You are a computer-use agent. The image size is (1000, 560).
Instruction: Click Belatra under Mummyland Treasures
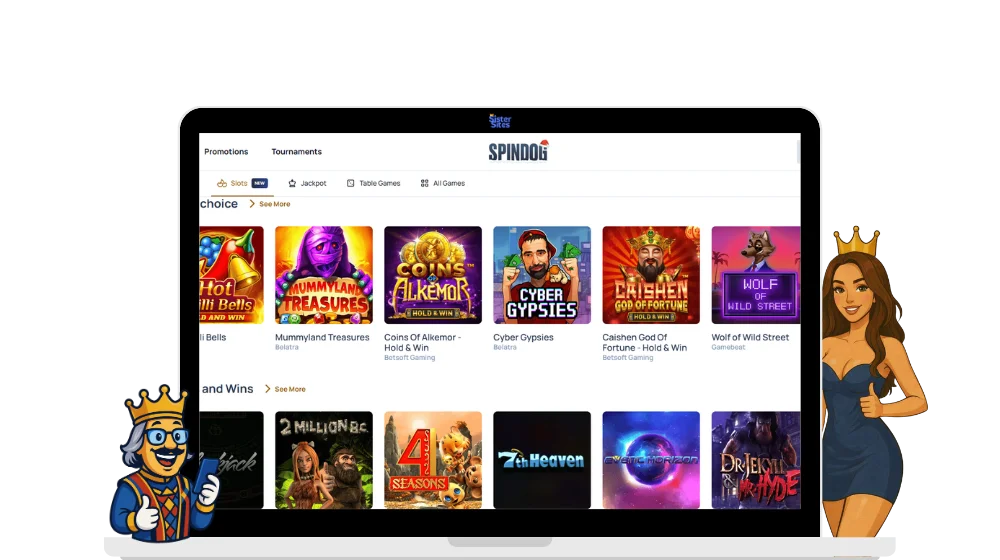(x=287, y=348)
